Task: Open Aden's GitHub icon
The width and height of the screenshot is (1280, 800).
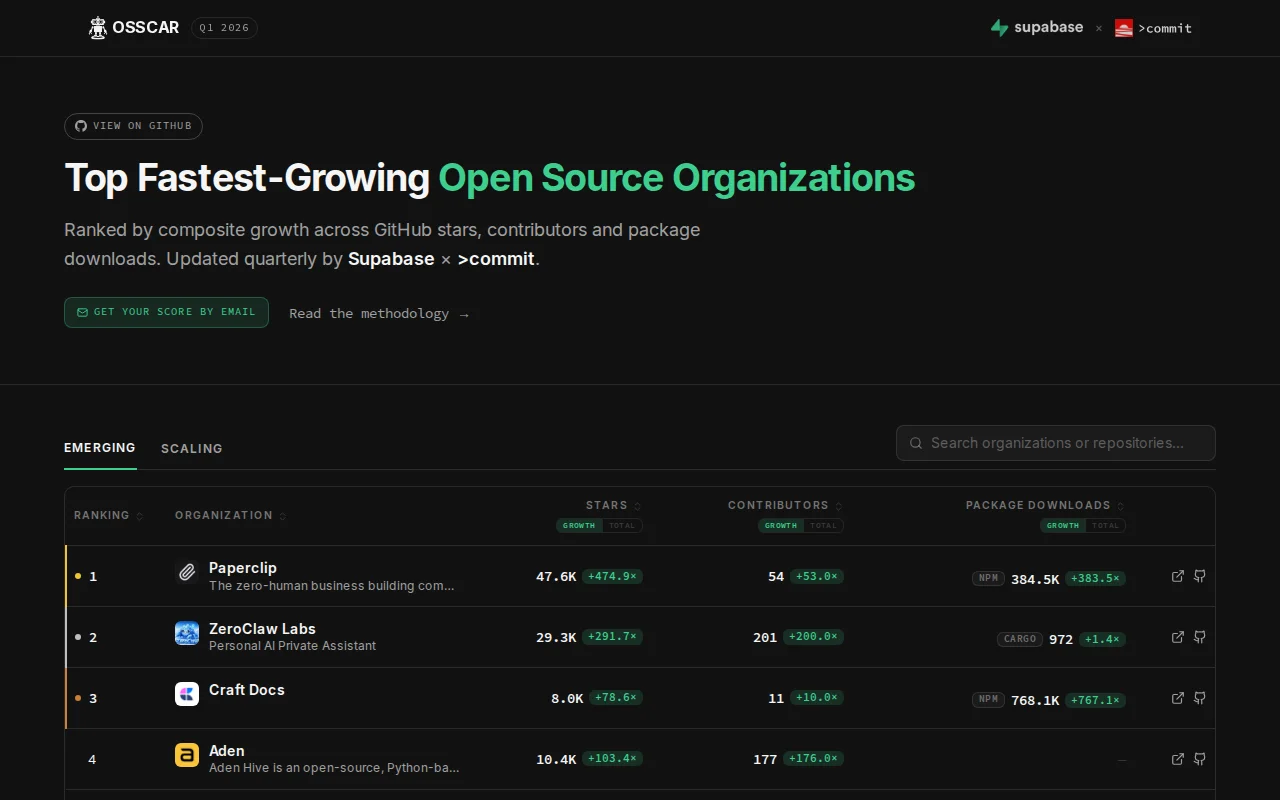Action: 1200,759
